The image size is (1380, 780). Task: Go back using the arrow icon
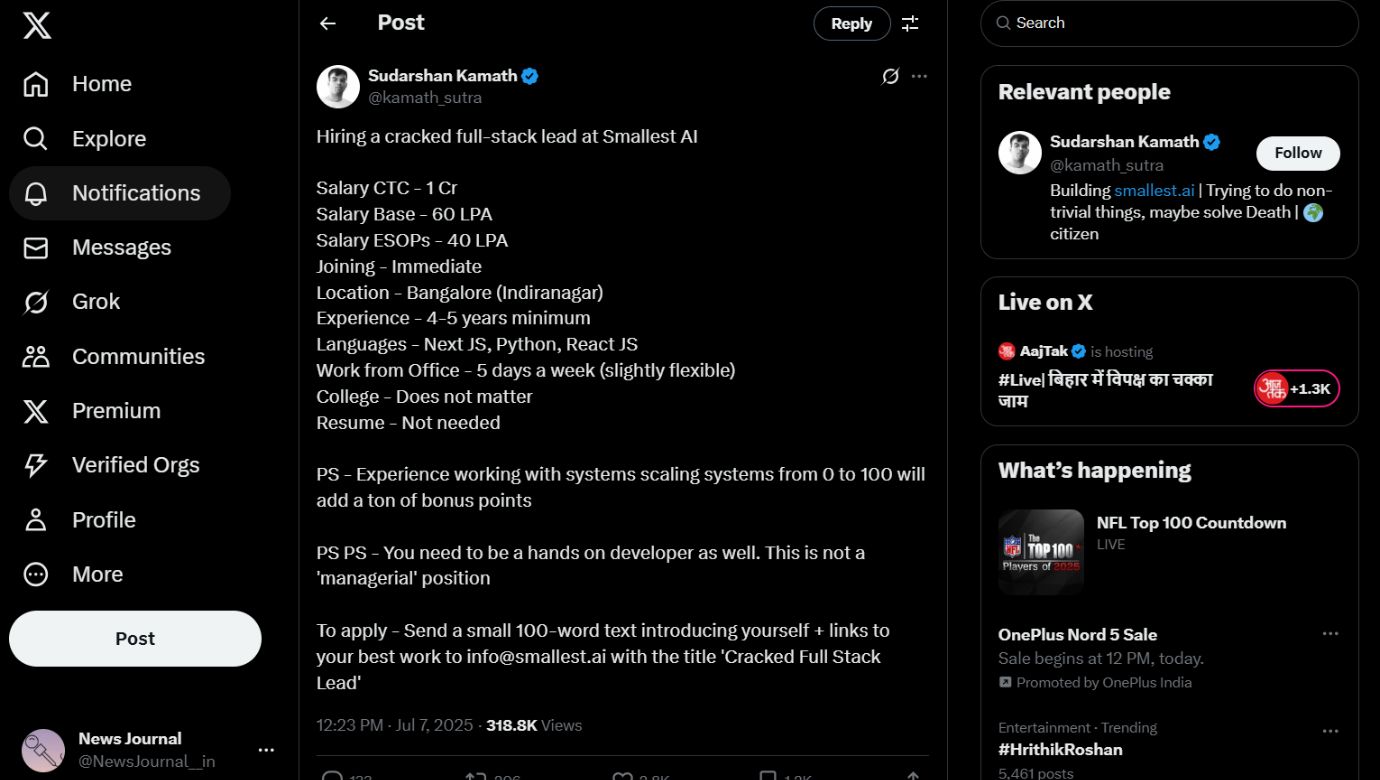point(328,23)
